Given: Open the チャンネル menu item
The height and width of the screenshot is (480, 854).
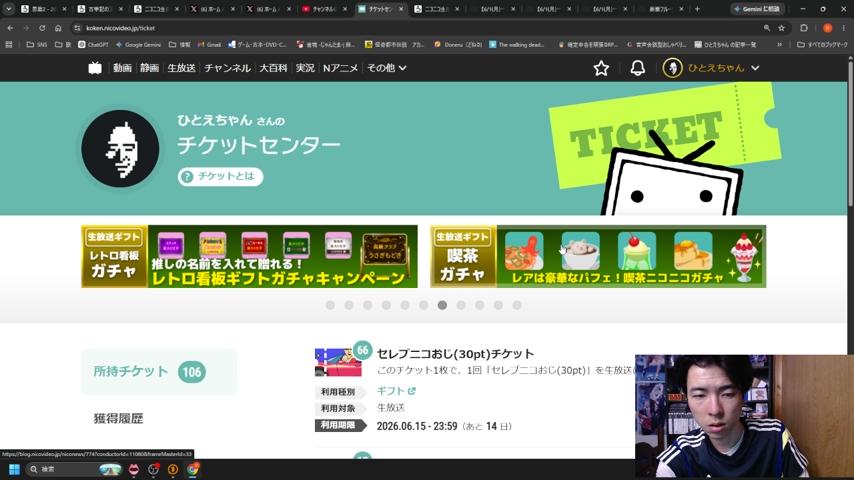Looking at the screenshot, I should click(x=227, y=68).
